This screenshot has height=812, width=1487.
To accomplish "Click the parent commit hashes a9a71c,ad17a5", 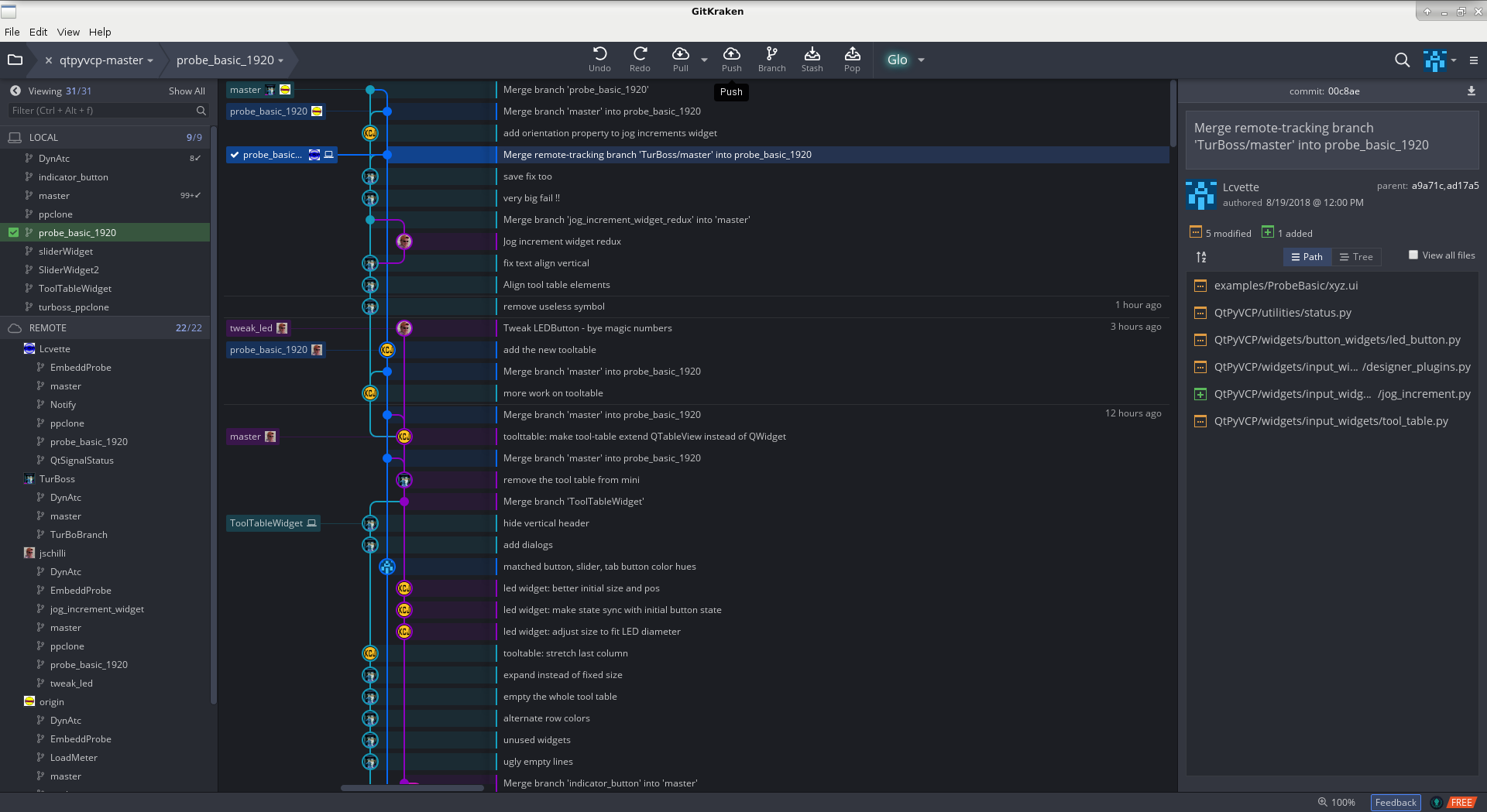I will pos(1445,186).
